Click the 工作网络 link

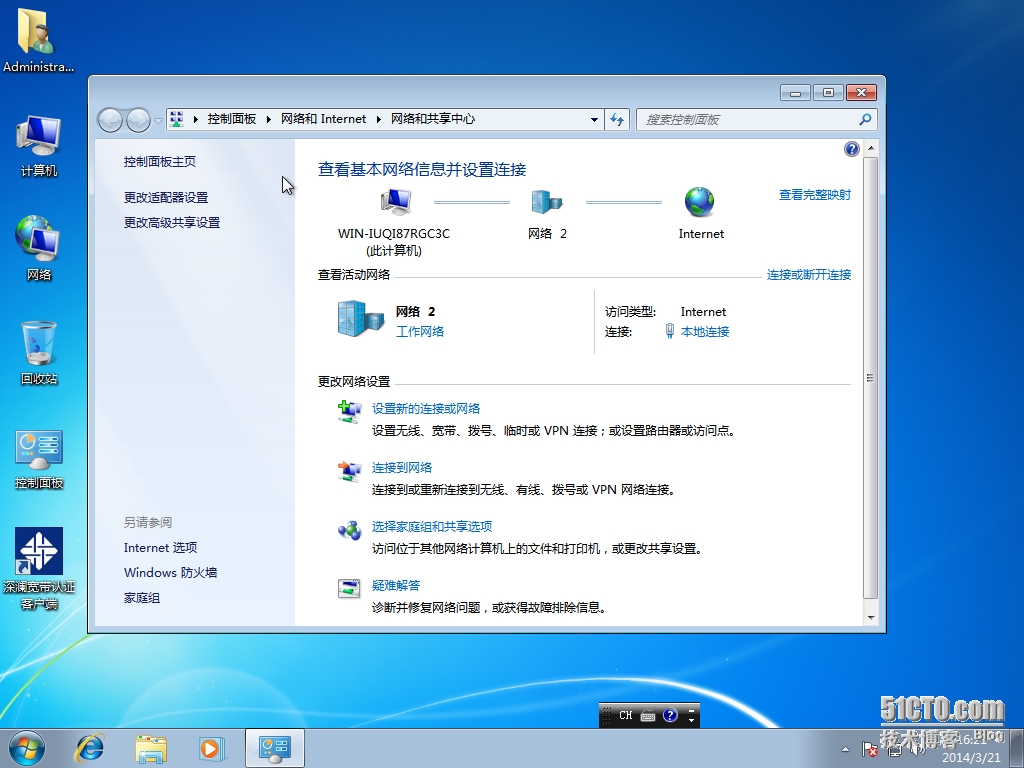click(420, 332)
